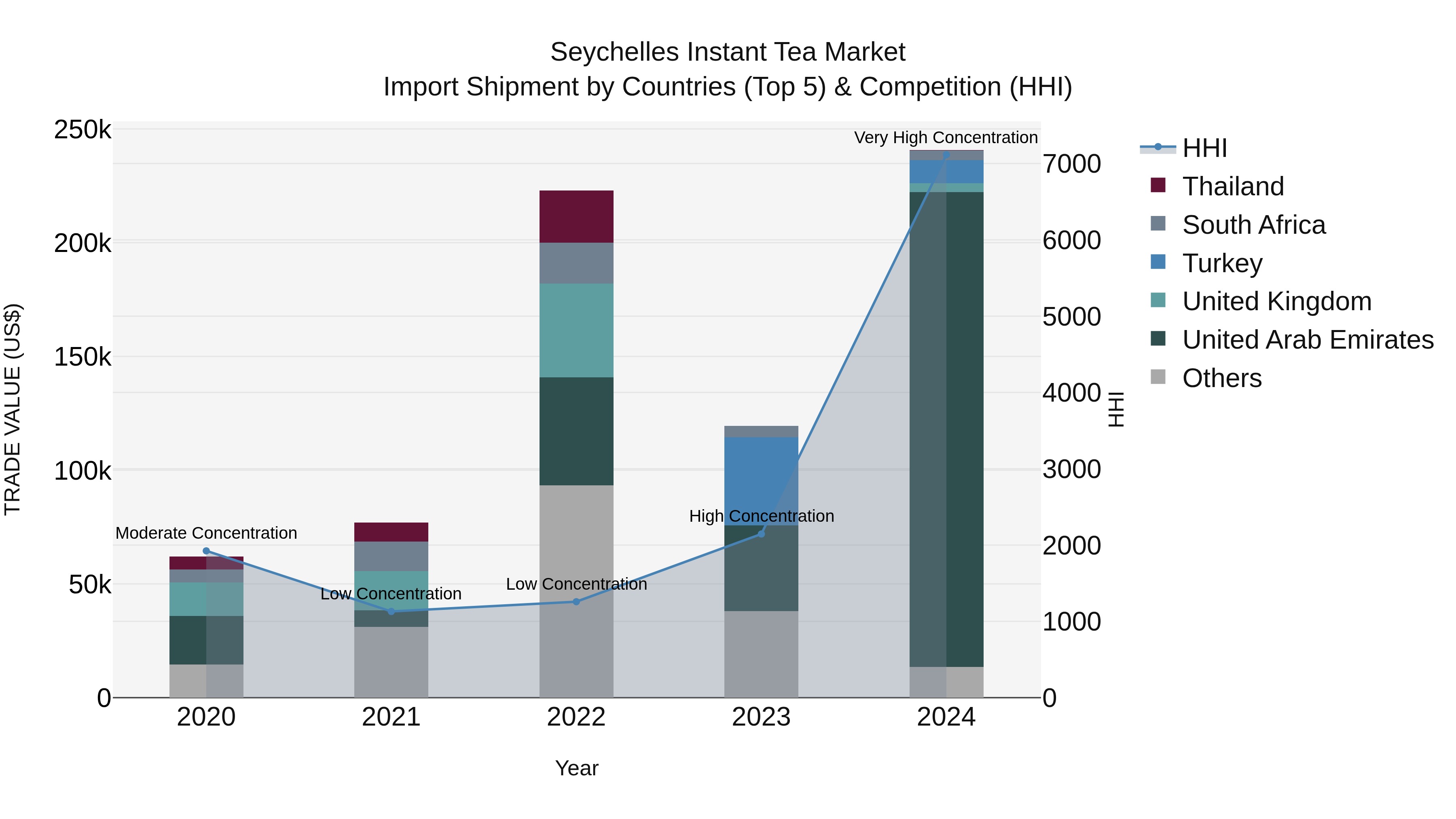The image size is (1456, 819).
Task: Click Others segment of 2022 bar
Action: (x=576, y=591)
